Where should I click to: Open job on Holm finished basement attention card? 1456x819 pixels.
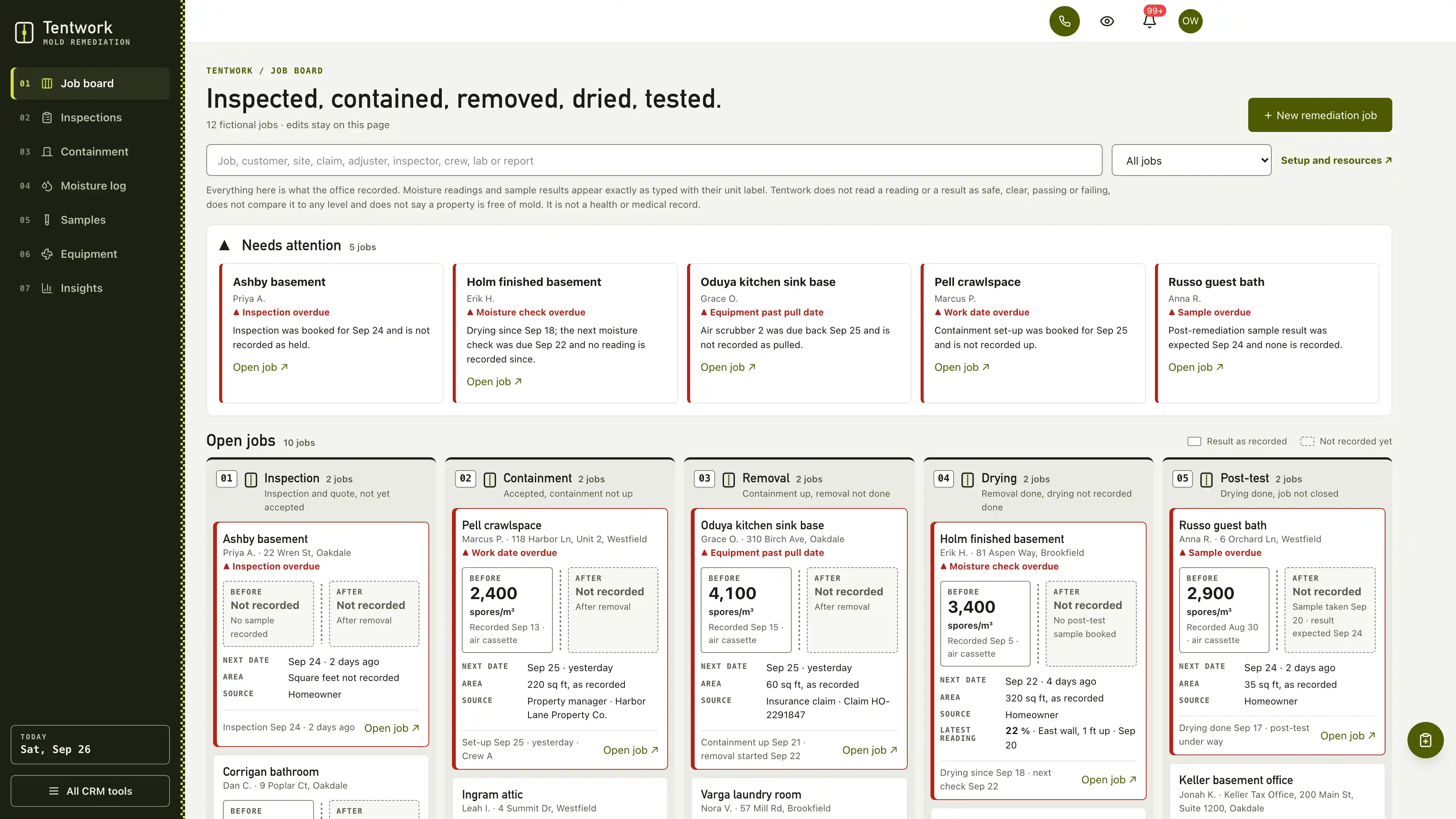coord(494,381)
